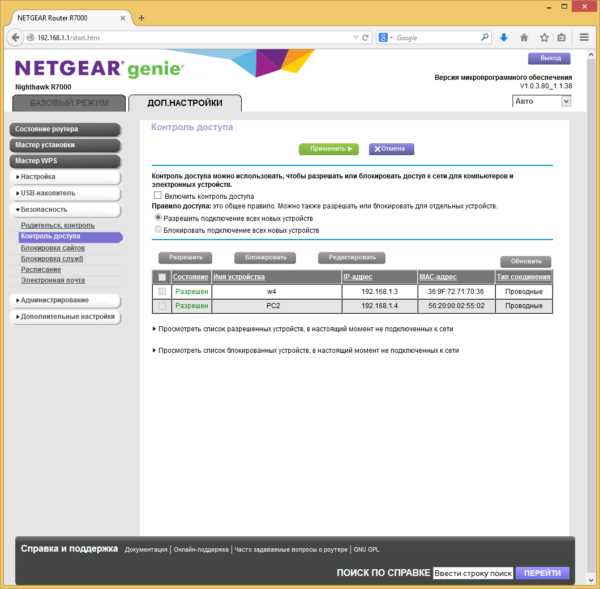This screenshot has width=600, height=589.
Task: Sort by Тип соединения column header
Action: coord(523,277)
